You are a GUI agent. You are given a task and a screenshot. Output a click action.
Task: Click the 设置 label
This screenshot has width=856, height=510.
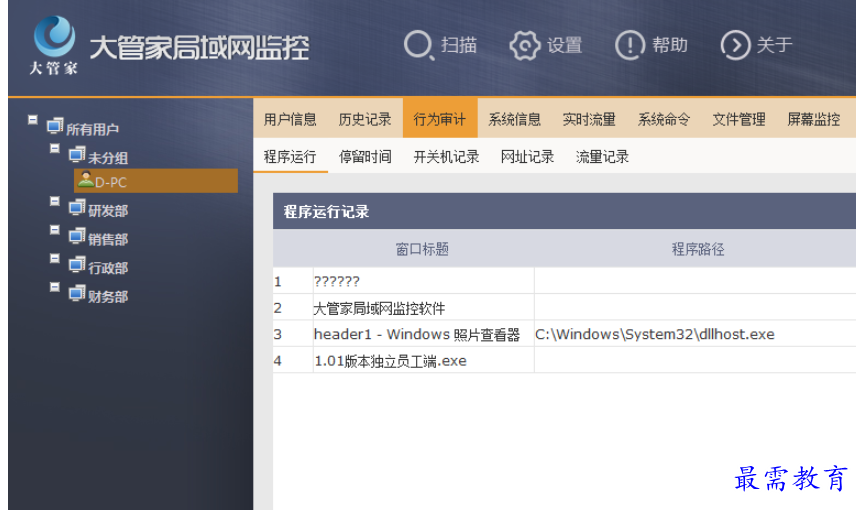tap(564, 45)
